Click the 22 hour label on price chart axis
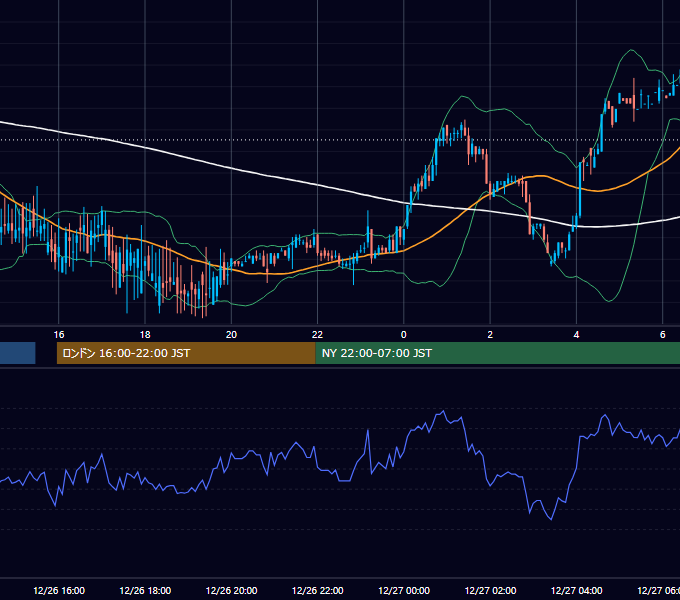The height and width of the screenshot is (600, 680). coord(317,335)
